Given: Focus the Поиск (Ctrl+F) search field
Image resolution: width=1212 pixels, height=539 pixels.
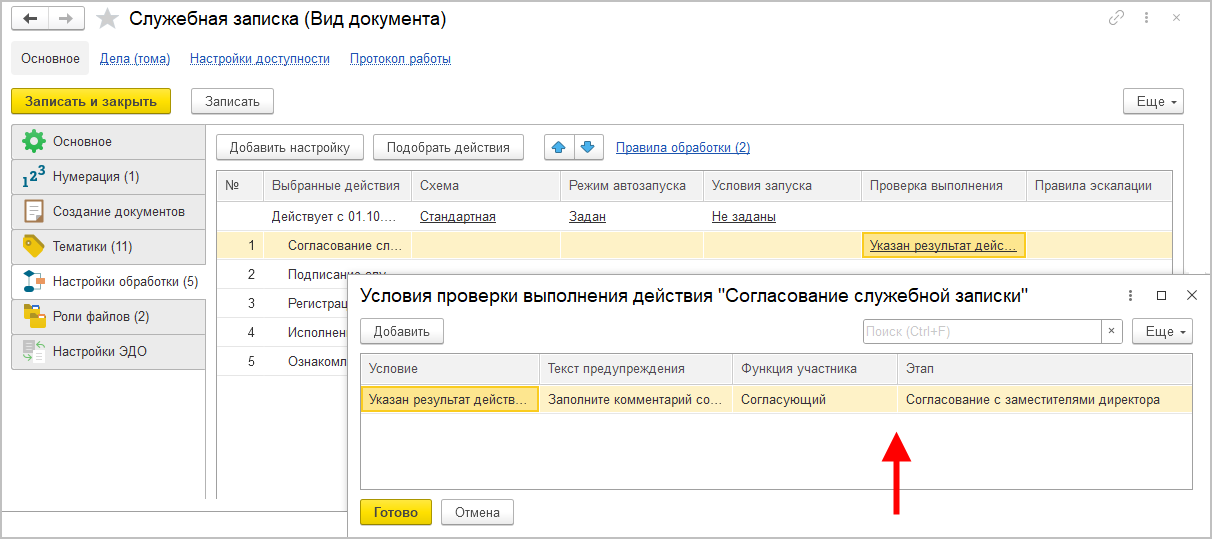Looking at the screenshot, I should click(982, 331).
